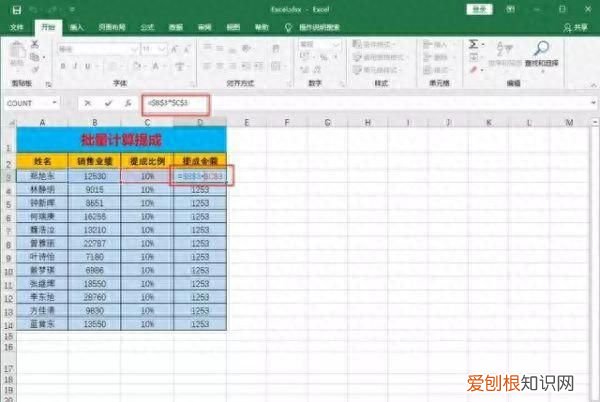
Task: Click Insert cells in the cells group
Action: coord(436,44)
